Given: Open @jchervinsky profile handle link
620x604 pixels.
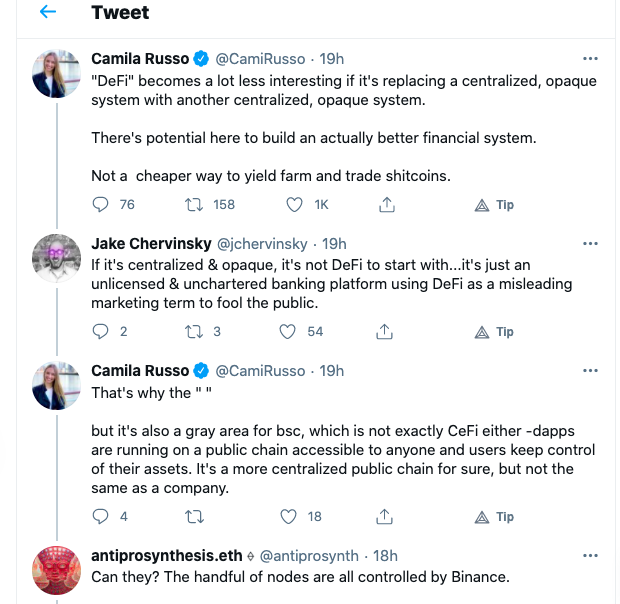Looking at the screenshot, I should point(262,244).
